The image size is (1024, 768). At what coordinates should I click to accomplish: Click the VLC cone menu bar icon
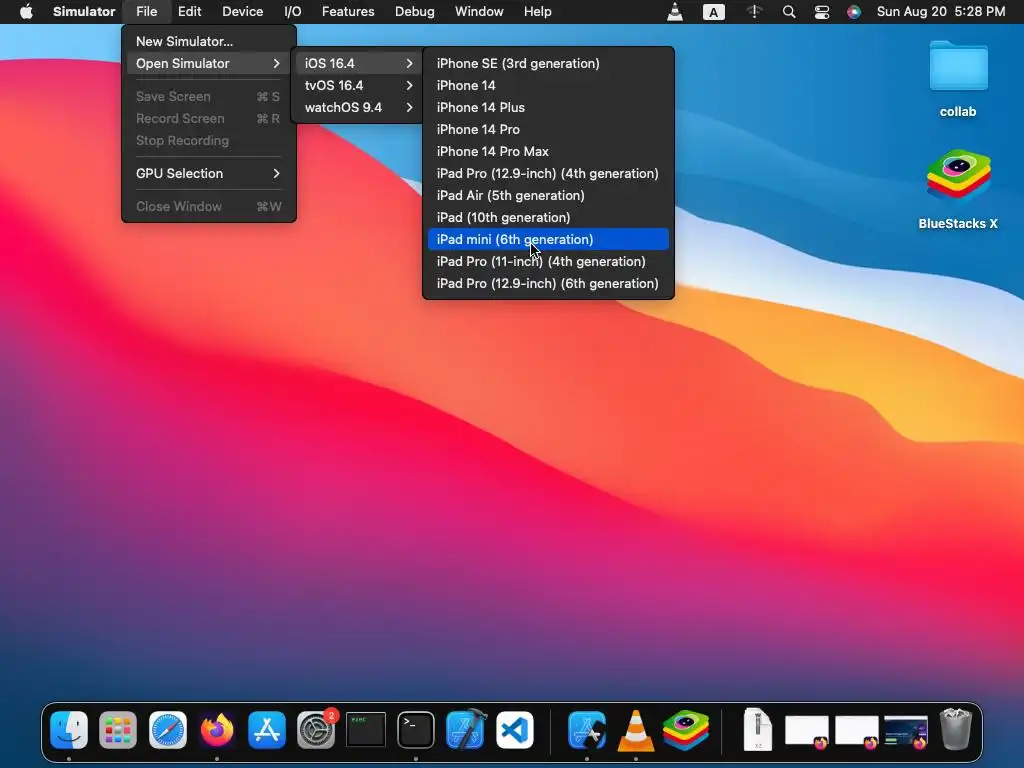click(x=675, y=12)
